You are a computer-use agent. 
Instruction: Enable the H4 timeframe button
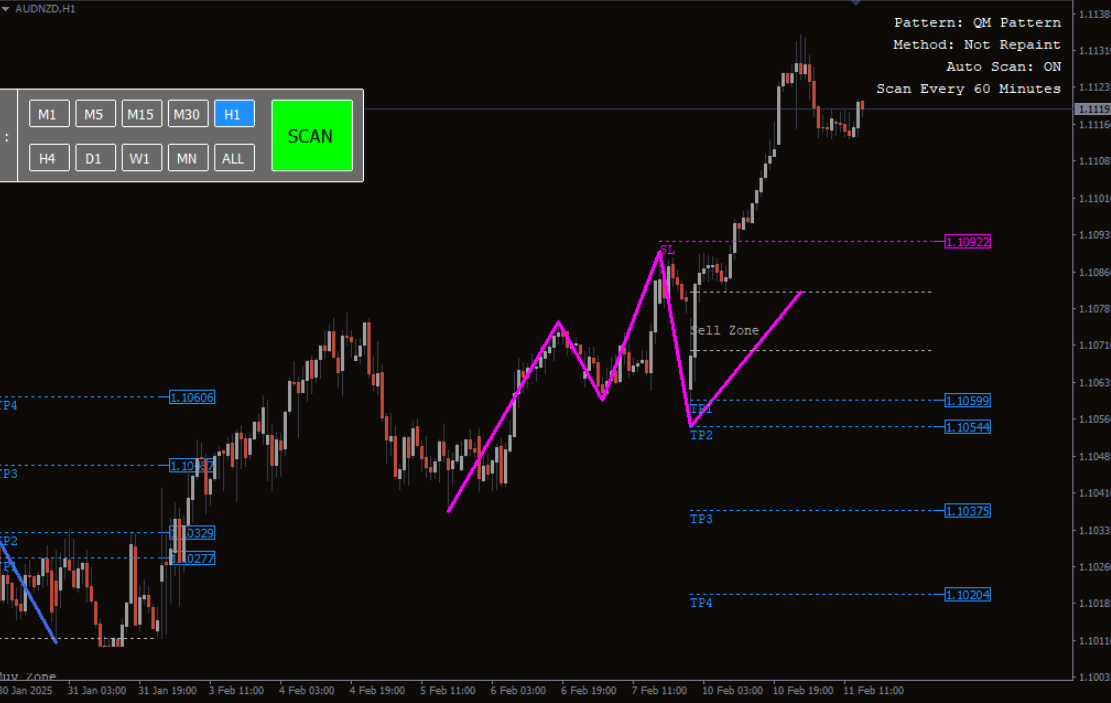(x=49, y=158)
